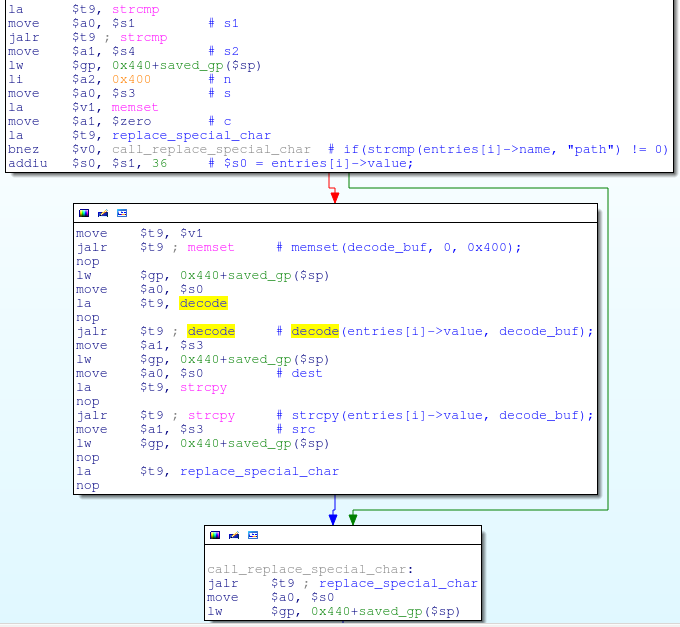680x627 pixels.
Task: Click call_replace_special_char target in the bnez line
Action: pos(211,149)
